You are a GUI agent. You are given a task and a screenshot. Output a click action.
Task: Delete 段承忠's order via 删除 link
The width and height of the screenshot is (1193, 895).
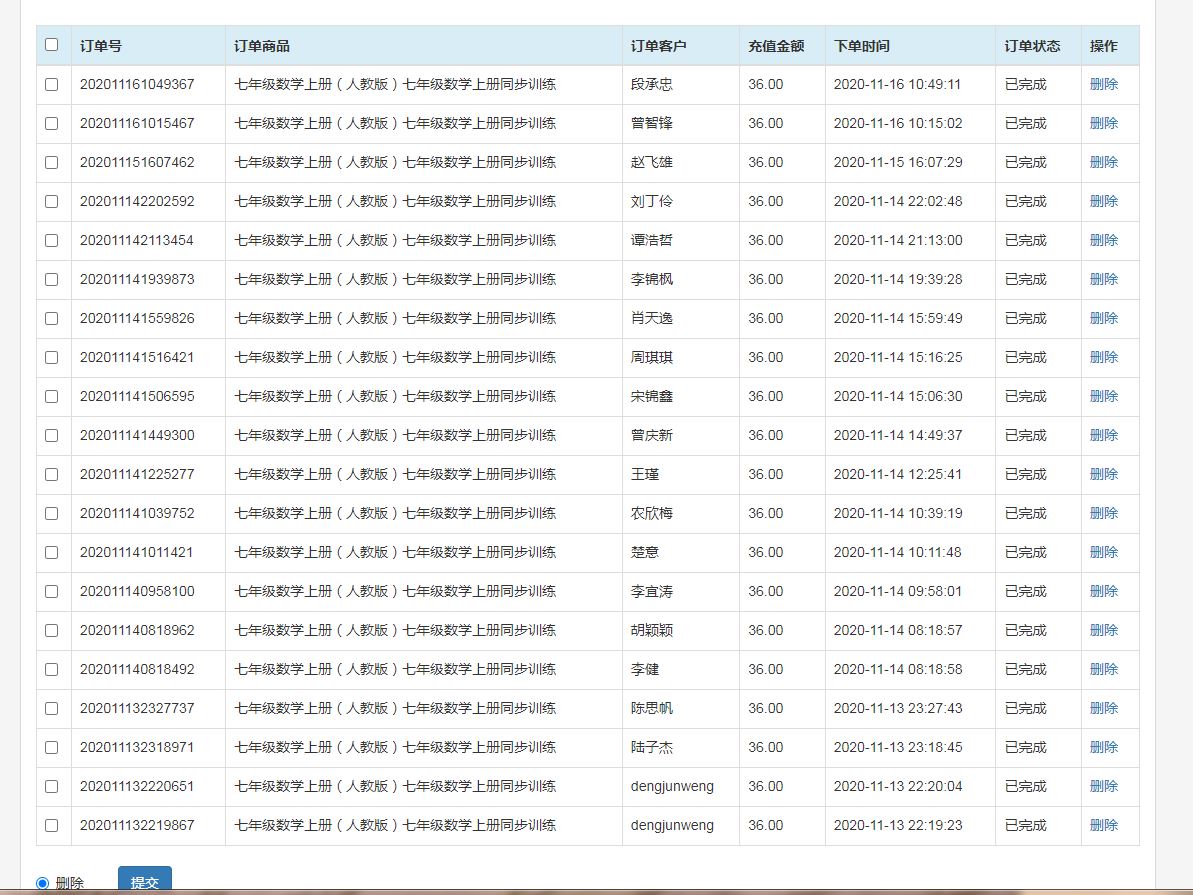click(x=1103, y=85)
